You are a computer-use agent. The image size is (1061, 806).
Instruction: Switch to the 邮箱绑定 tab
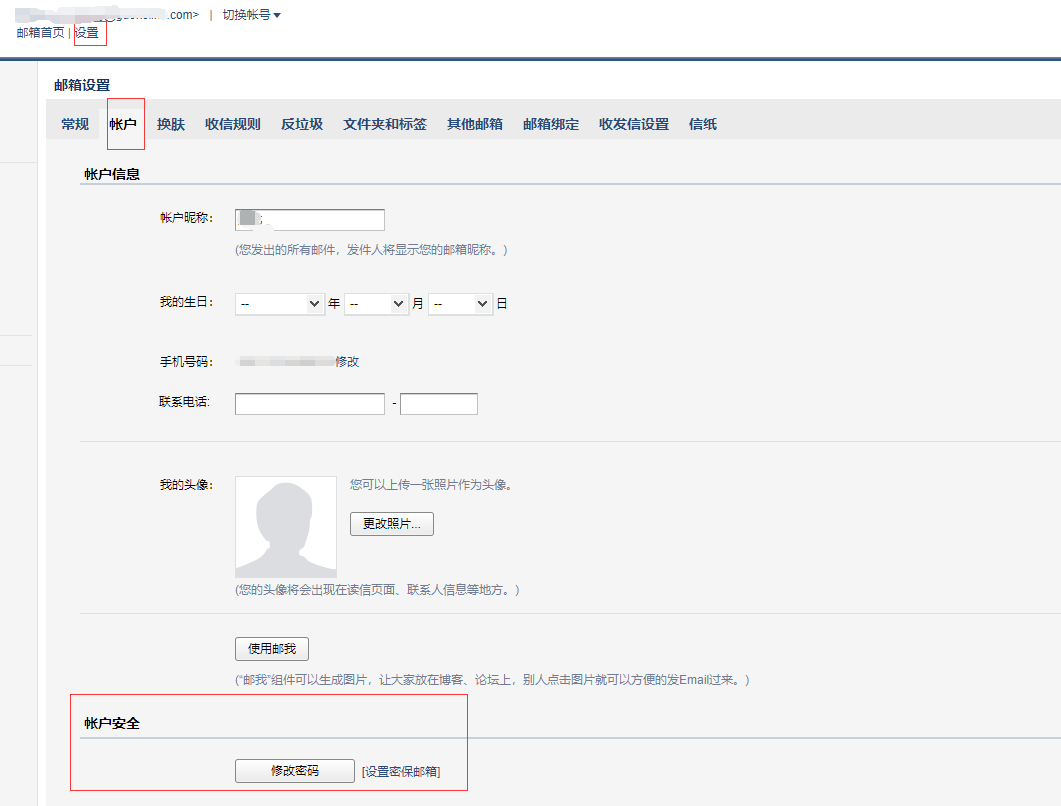pyautogui.click(x=551, y=124)
